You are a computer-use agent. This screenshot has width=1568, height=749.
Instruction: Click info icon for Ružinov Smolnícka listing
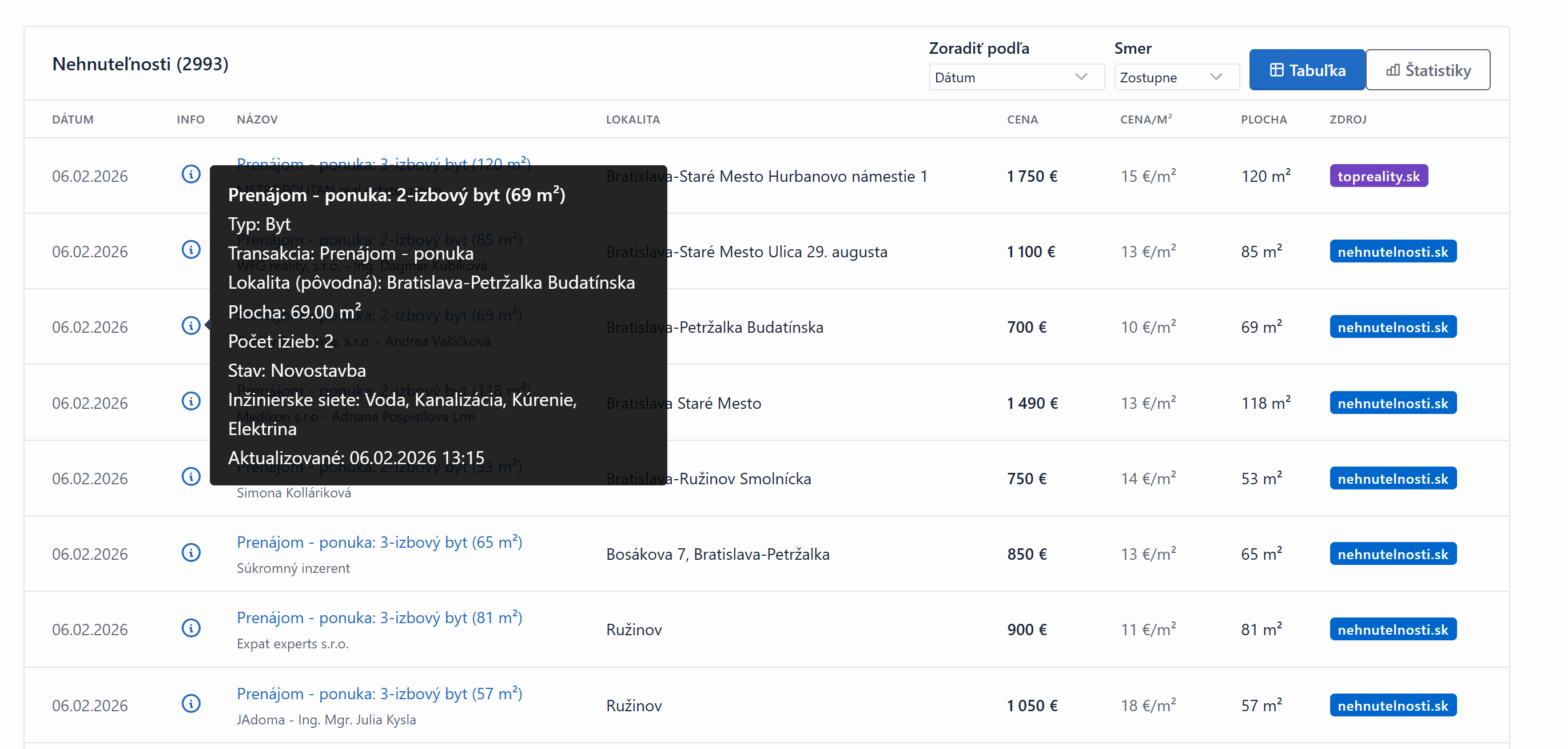click(190, 477)
